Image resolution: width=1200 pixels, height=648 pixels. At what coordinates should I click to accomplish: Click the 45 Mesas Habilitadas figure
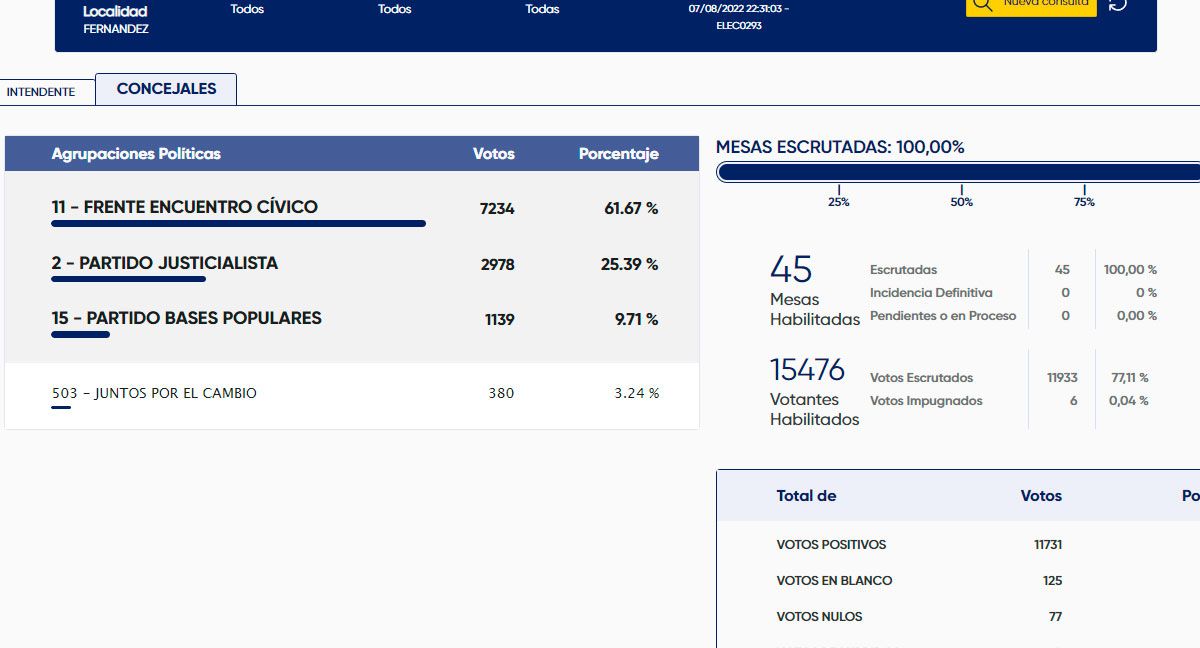pos(791,270)
